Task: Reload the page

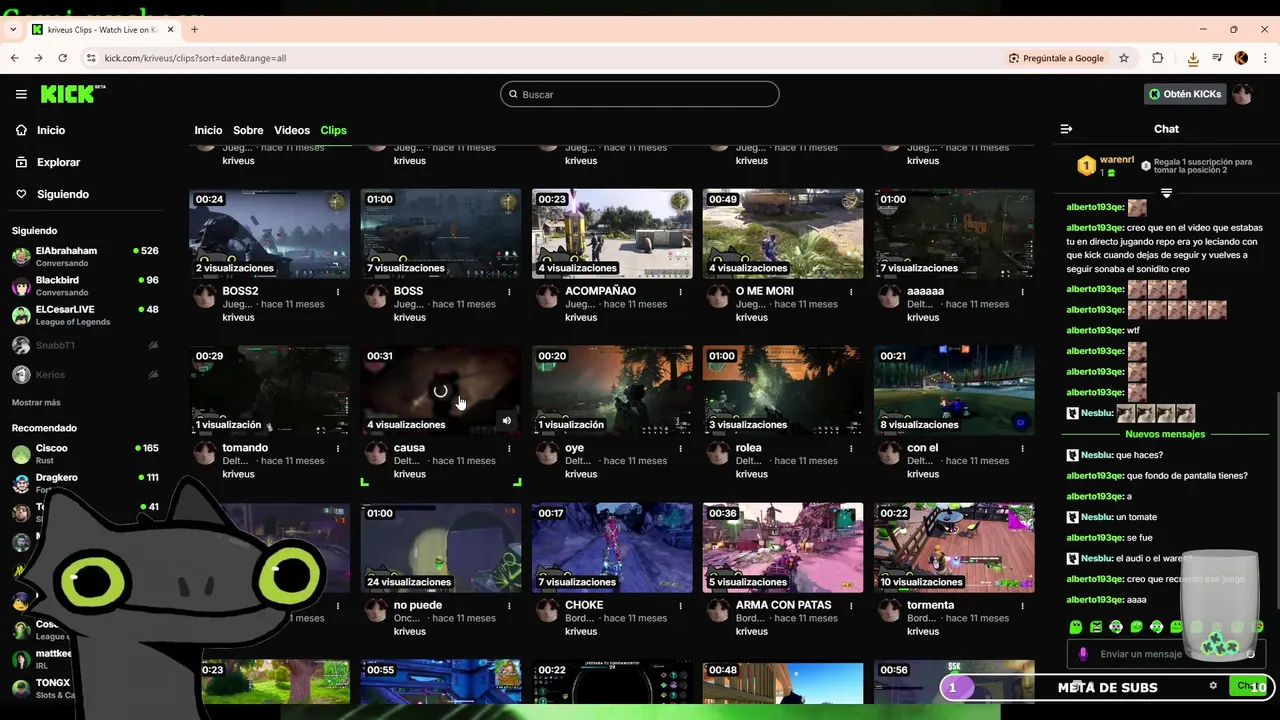Action: (x=63, y=58)
